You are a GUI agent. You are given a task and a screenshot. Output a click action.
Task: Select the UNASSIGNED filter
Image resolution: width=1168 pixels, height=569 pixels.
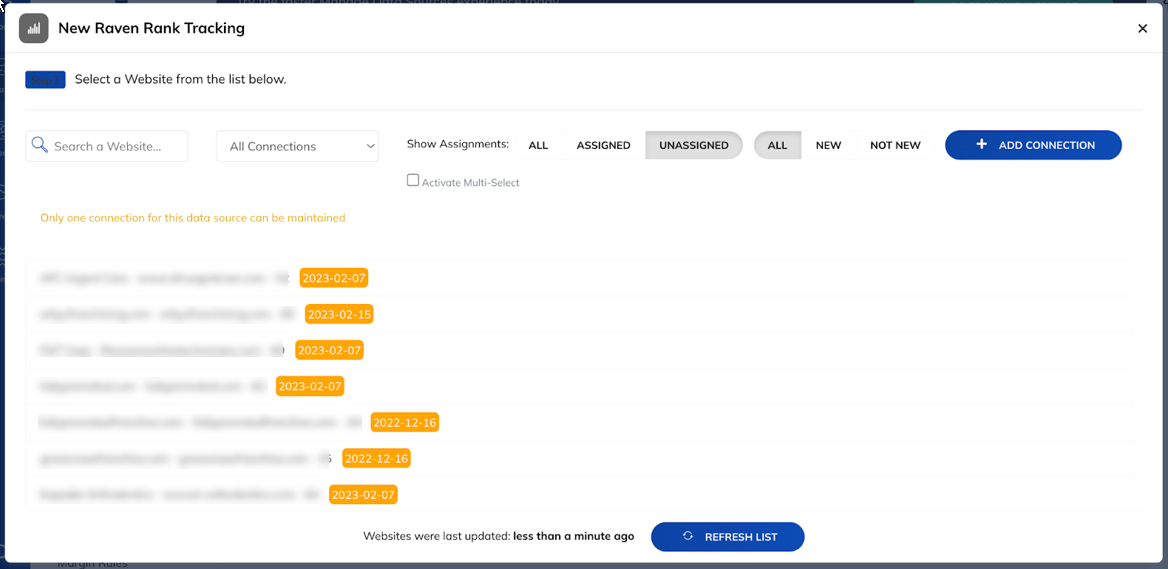tap(694, 145)
